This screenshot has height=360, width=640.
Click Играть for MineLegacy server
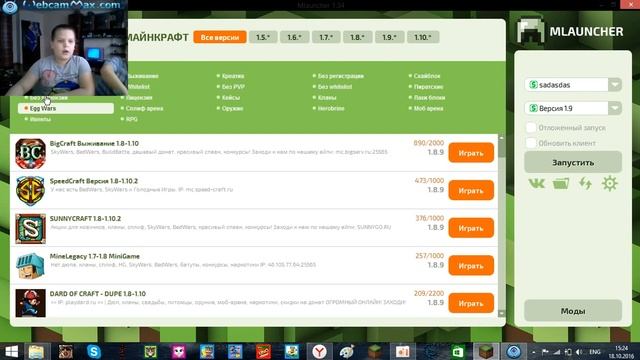pos(471,266)
